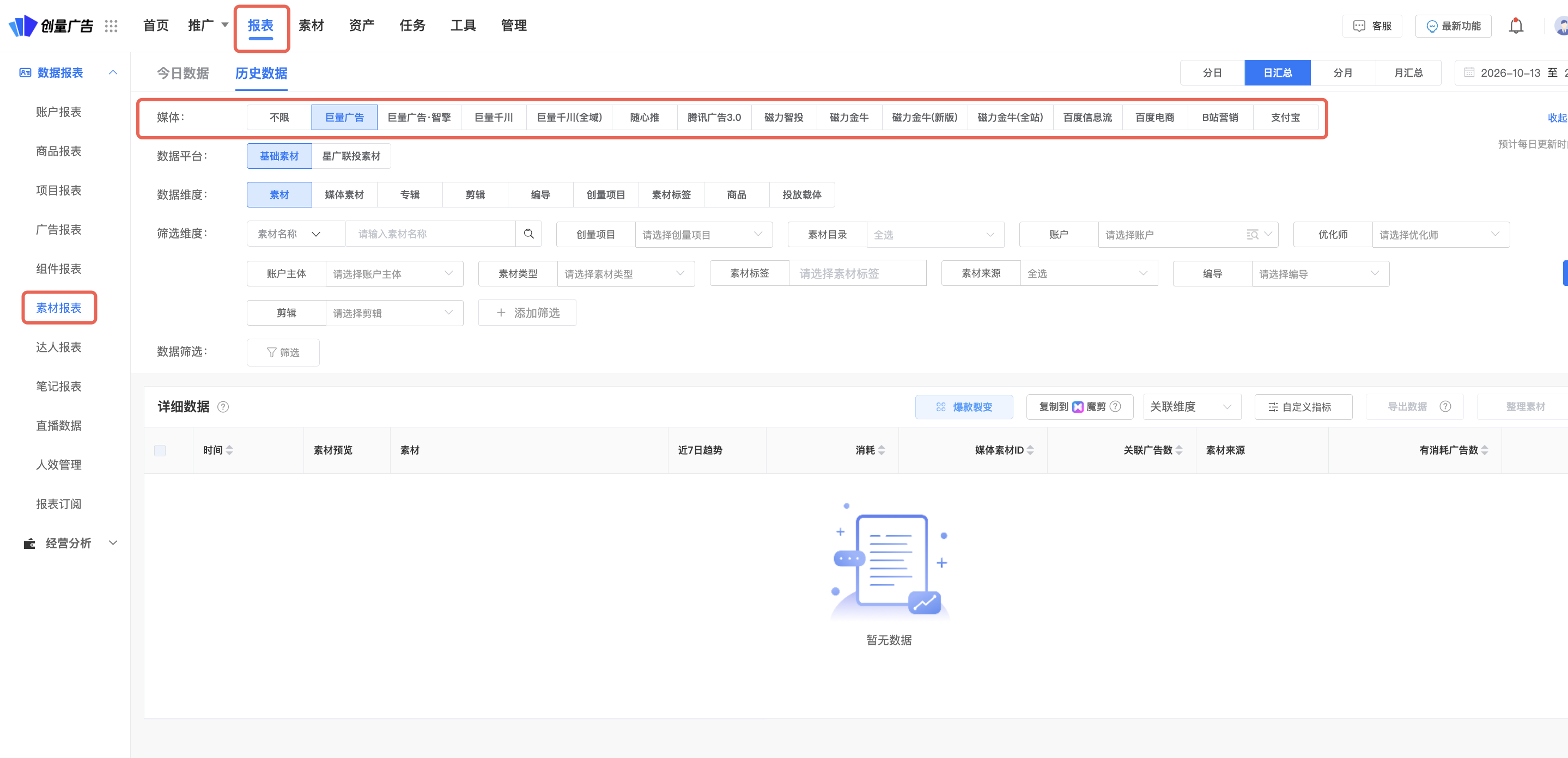Click the 筛选 data filter button
This screenshot has width=1568, height=758.
(x=283, y=352)
